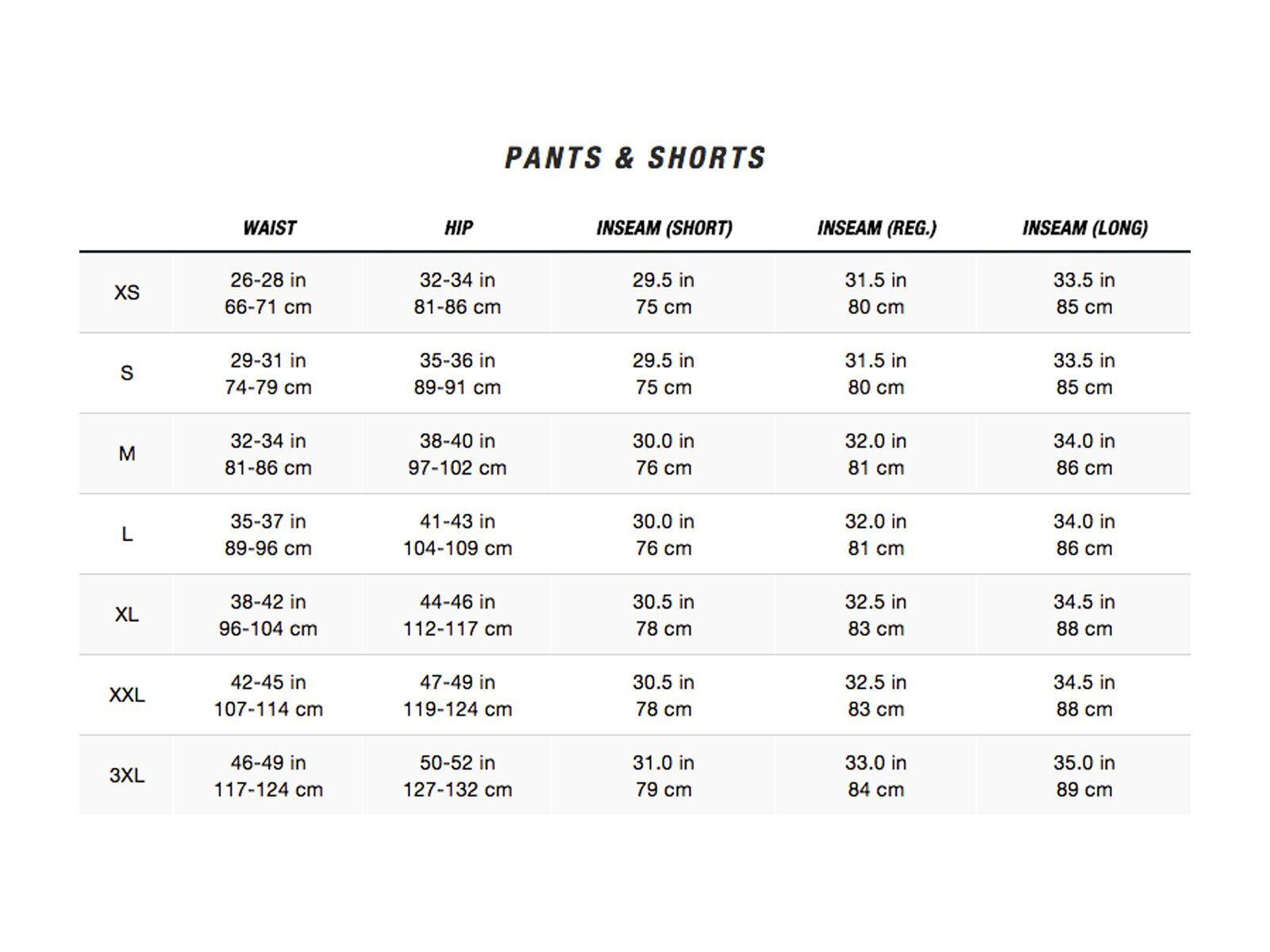The height and width of the screenshot is (952, 1270).
Task: Click the PANTS & SHORTS title
Action: pos(635,158)
